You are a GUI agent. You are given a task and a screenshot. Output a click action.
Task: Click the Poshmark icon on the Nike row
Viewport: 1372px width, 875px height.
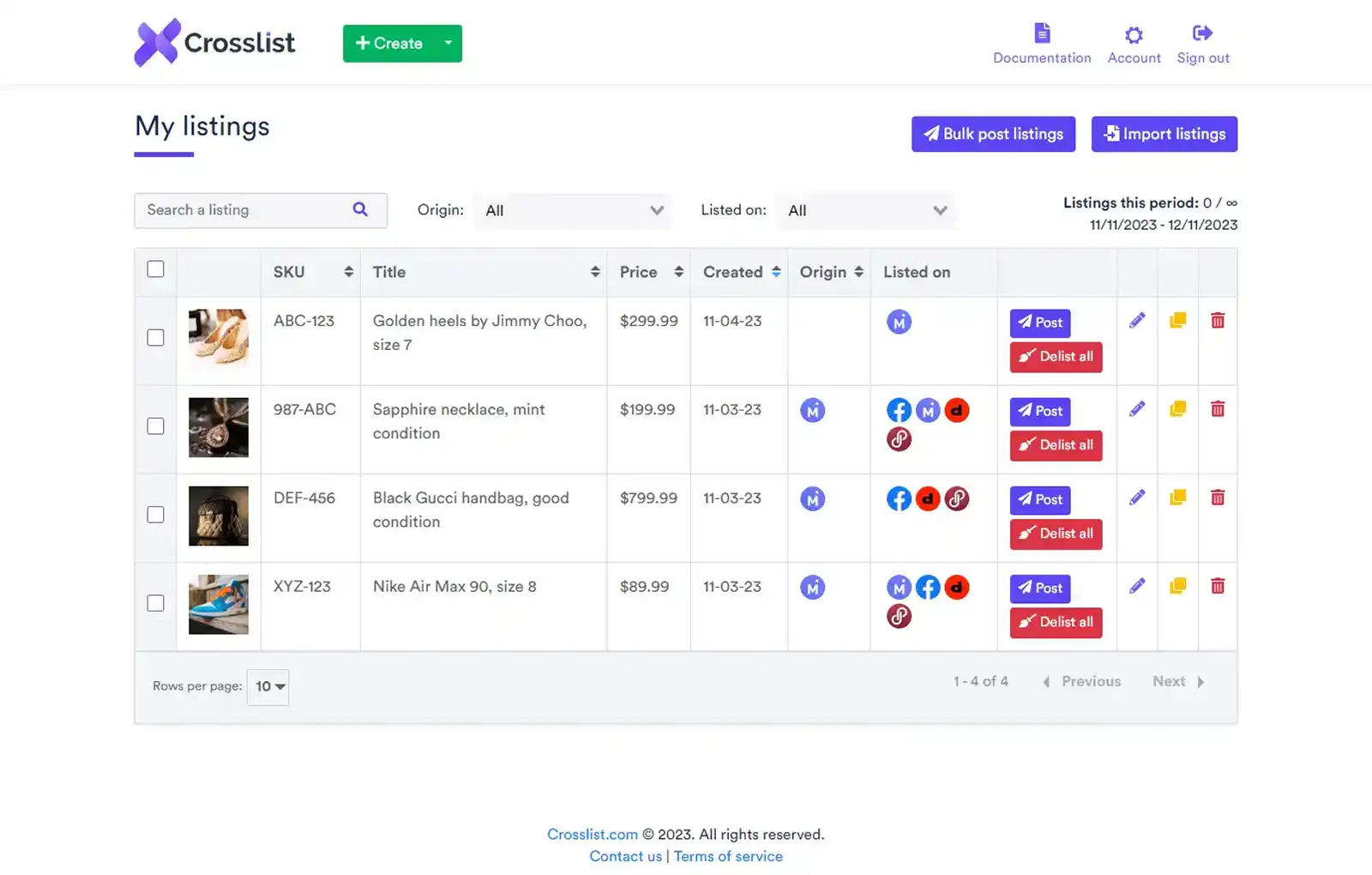pos(899,615)
